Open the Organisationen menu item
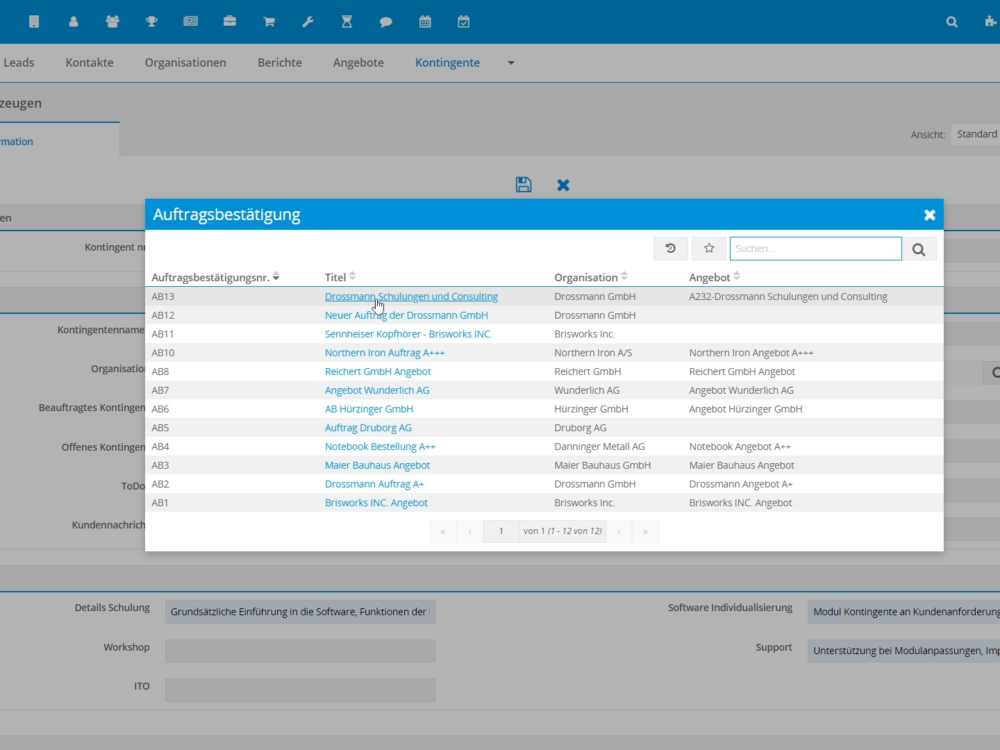This screenshot has height=750, width=1000. (185, 63)
